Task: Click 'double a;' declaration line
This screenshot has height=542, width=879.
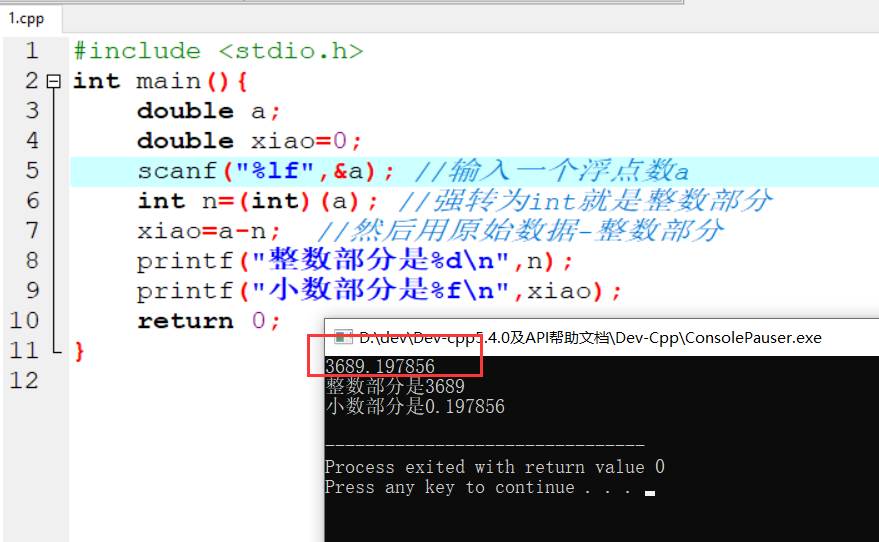Action: click(x=209, y=112)
